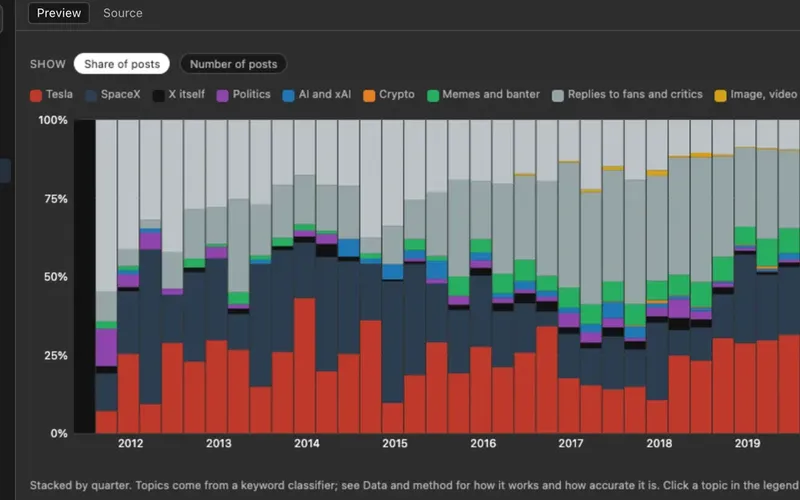Screen dimensions: 800x500
Task: Click the SHOW label
Action: pos(48,64)
